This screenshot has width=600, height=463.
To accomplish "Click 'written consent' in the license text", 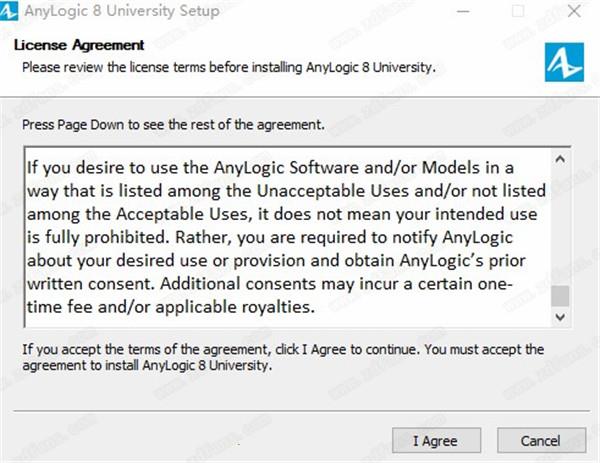I will click(91, 284).
